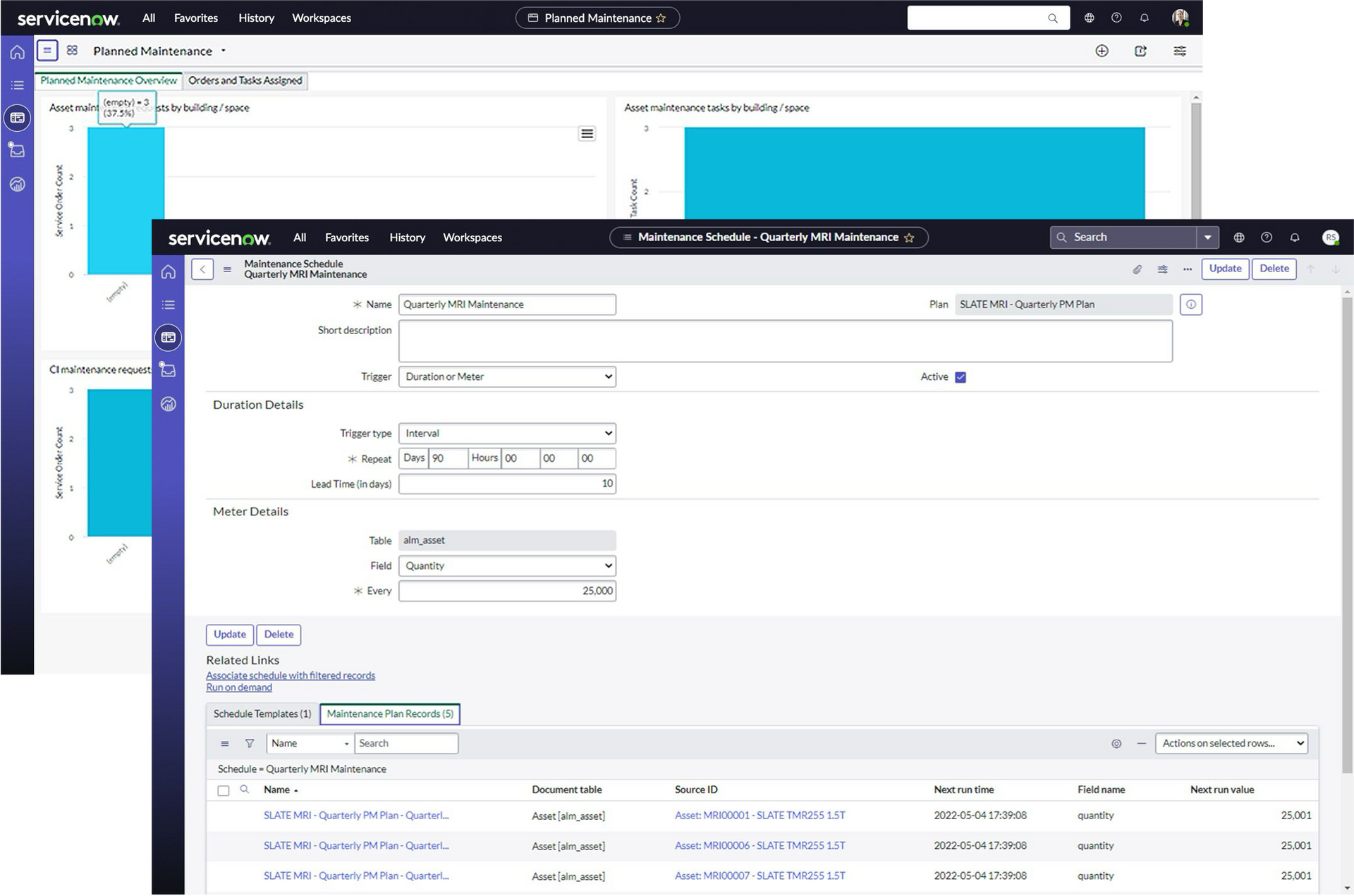Select the analytics chart icon in sidebar
Screen dimensions: 1354x896
(x=168, y=404)
